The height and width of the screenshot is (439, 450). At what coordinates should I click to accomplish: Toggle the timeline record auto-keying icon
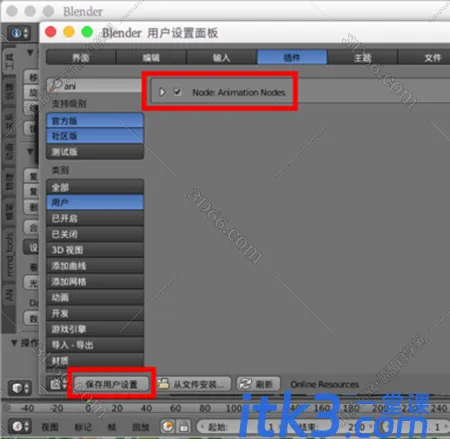(168, 426)
